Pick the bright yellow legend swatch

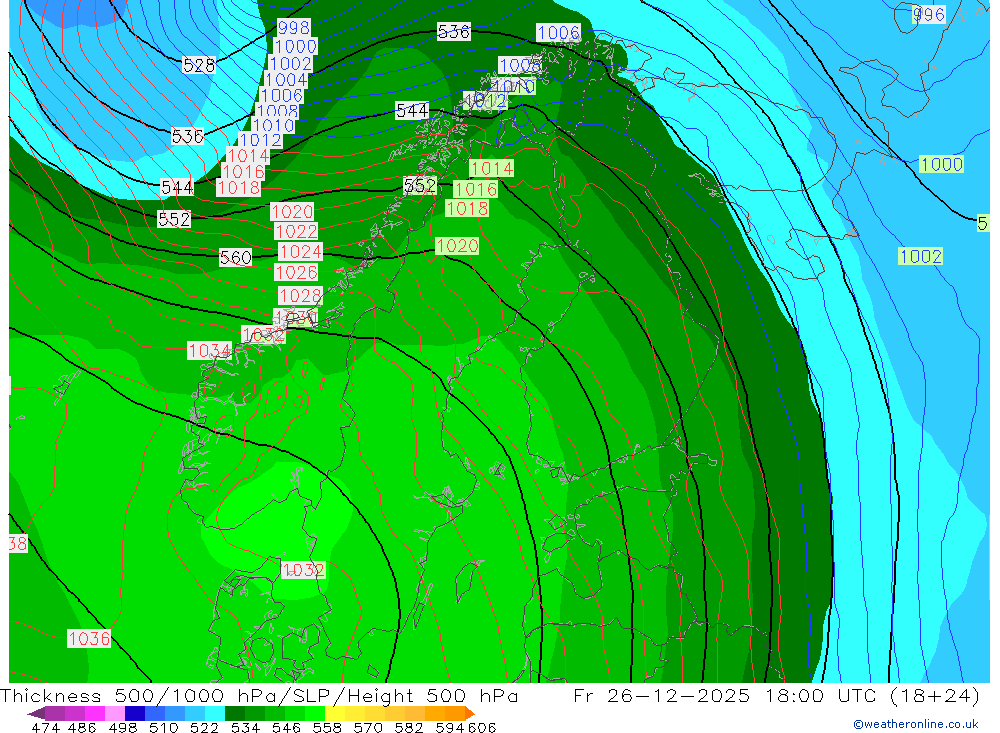tap(335, 713)
